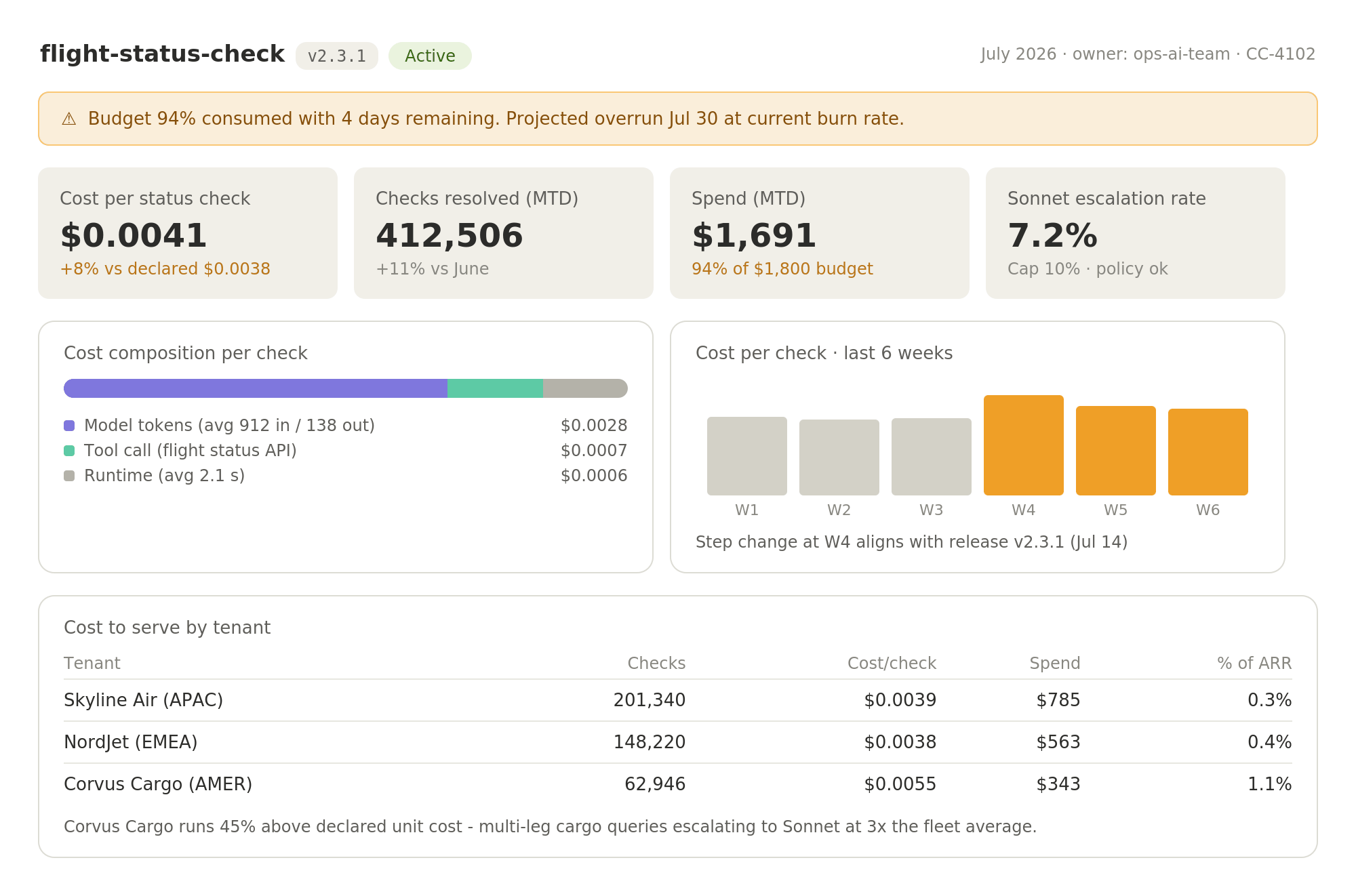This screenshot has height=896, width=1356.
Task: Click the $1,691 spend value
Action: pos(754,236)
